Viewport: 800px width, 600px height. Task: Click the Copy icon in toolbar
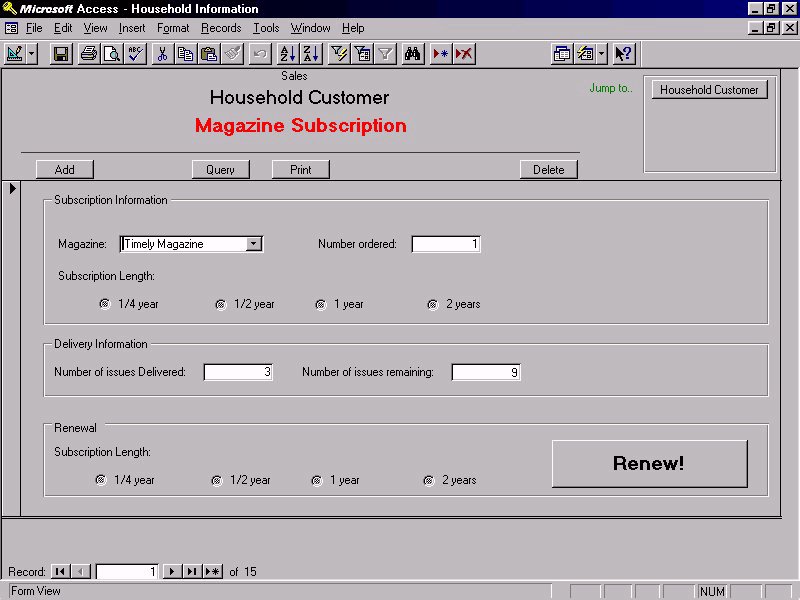186,54
